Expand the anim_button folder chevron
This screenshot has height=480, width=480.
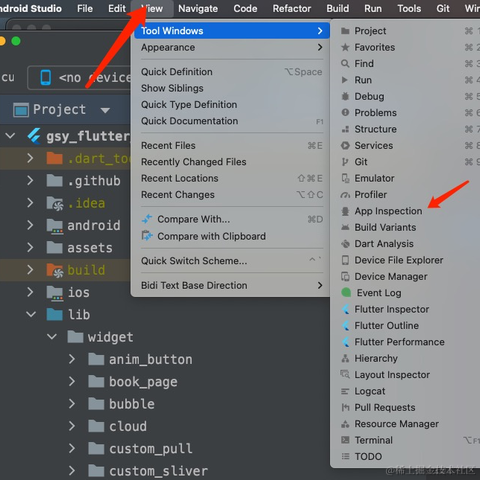pyautogui.click(x=72, y=359)
